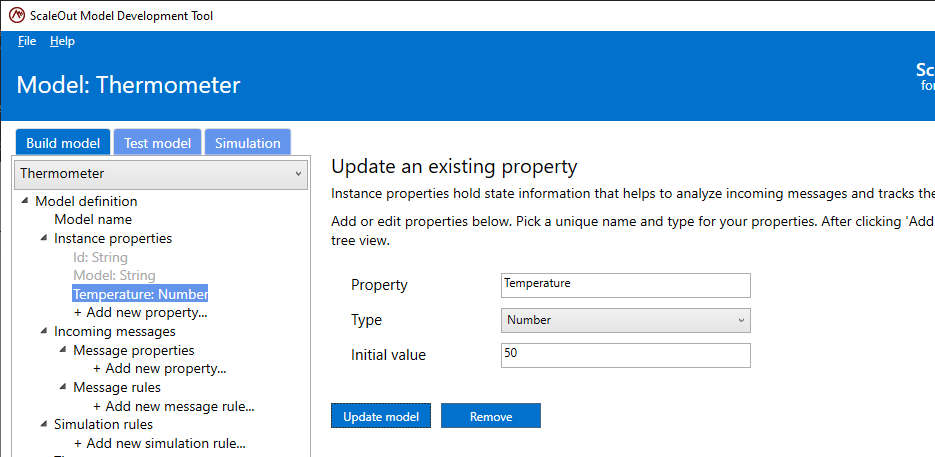935x457 pixels.
Task: Collapse the Simulation rules node
Action: point(44,424)
